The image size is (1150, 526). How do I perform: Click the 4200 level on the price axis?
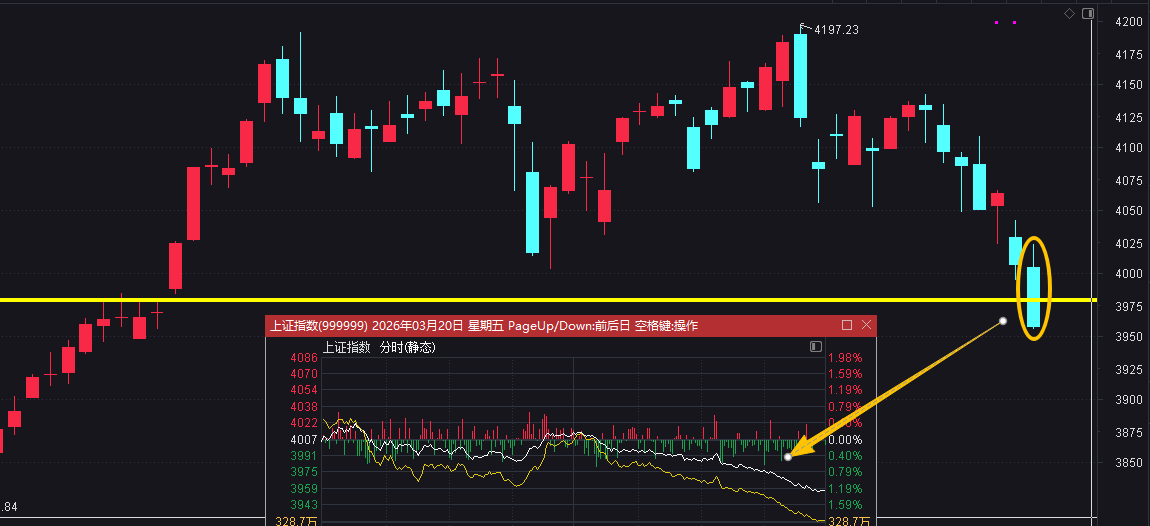point(1128,22)
